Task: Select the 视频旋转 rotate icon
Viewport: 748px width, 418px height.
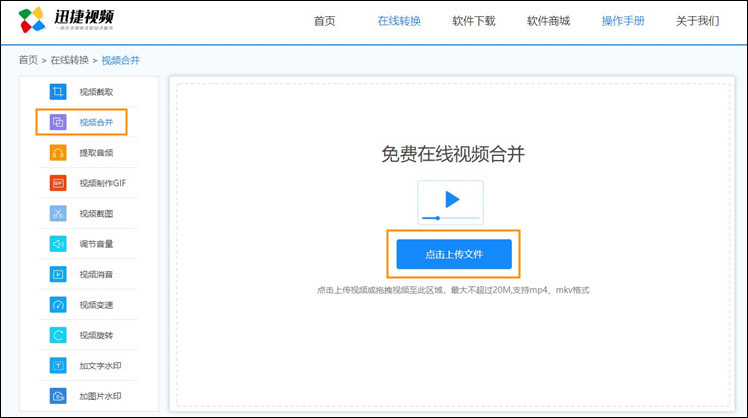Action: click(58, 335)
